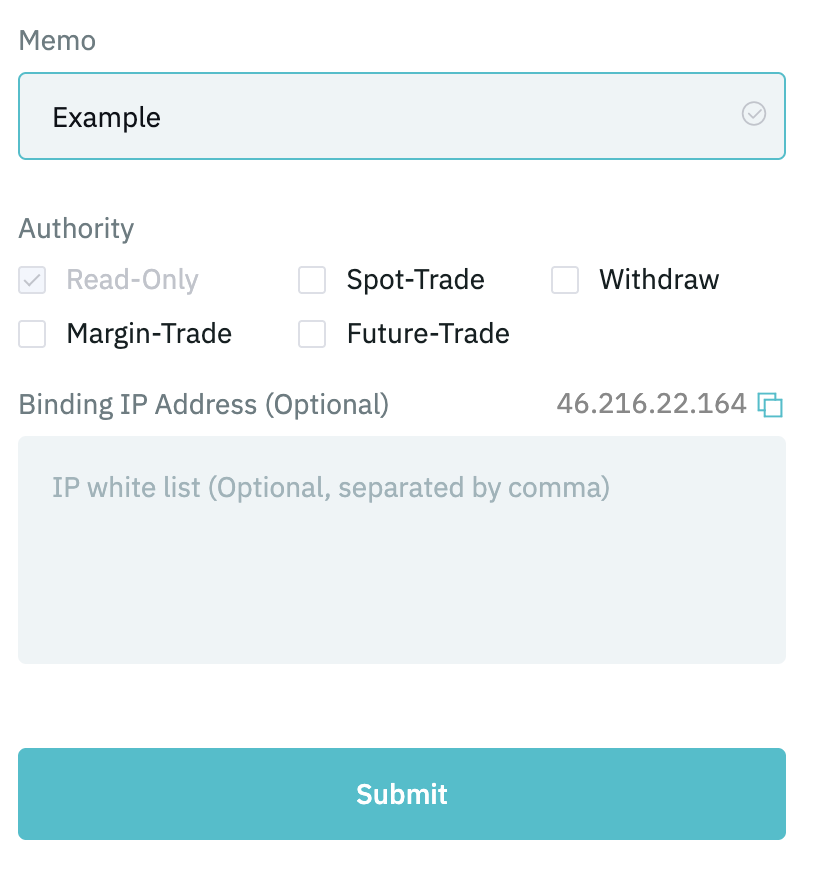Focus the Memo input field
The image size is (826, 872).
click(x=402, y=116)
